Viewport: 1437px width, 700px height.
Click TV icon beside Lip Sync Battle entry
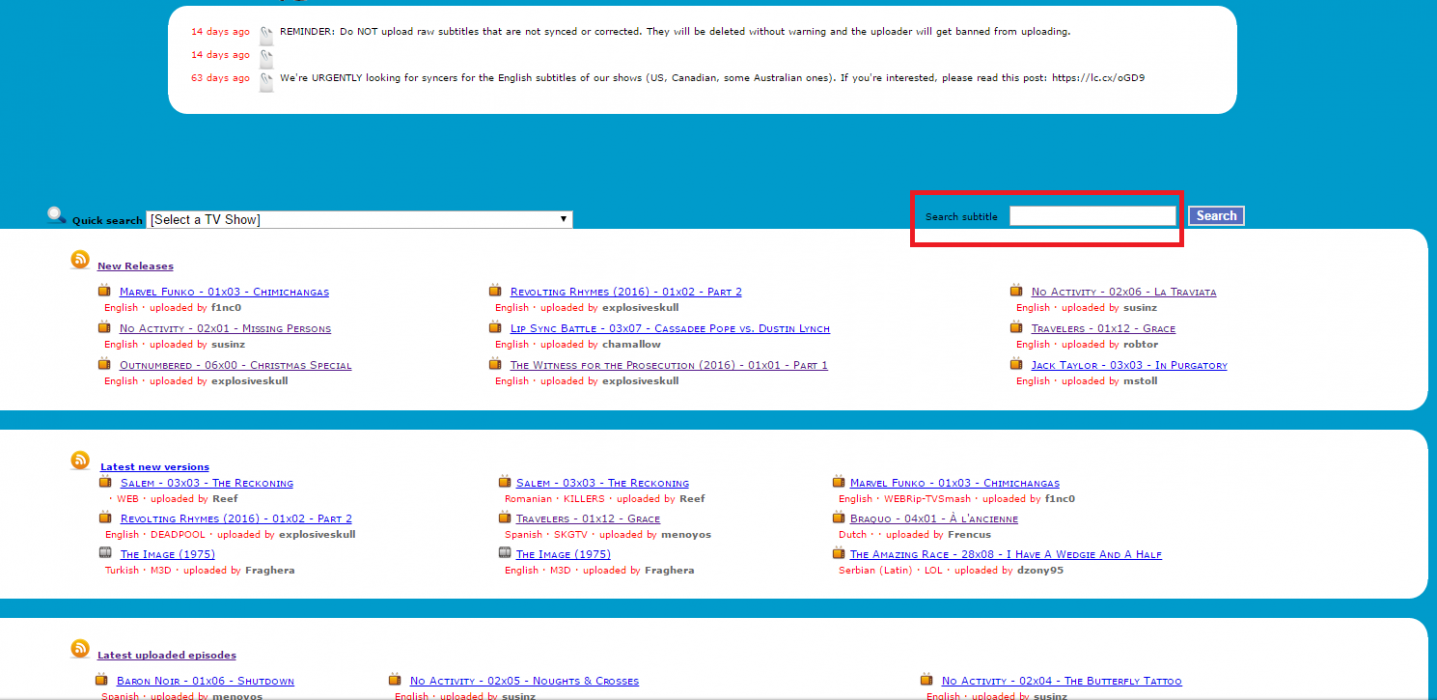[495, 327]
